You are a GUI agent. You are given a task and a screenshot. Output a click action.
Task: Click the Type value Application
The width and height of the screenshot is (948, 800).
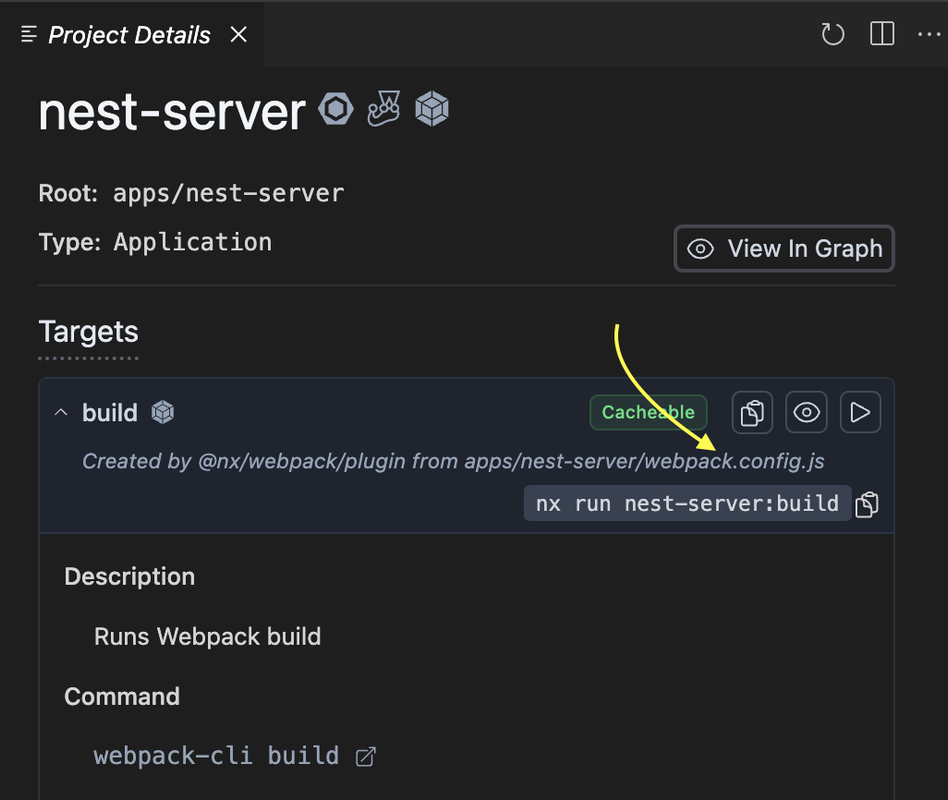point(192,242)
